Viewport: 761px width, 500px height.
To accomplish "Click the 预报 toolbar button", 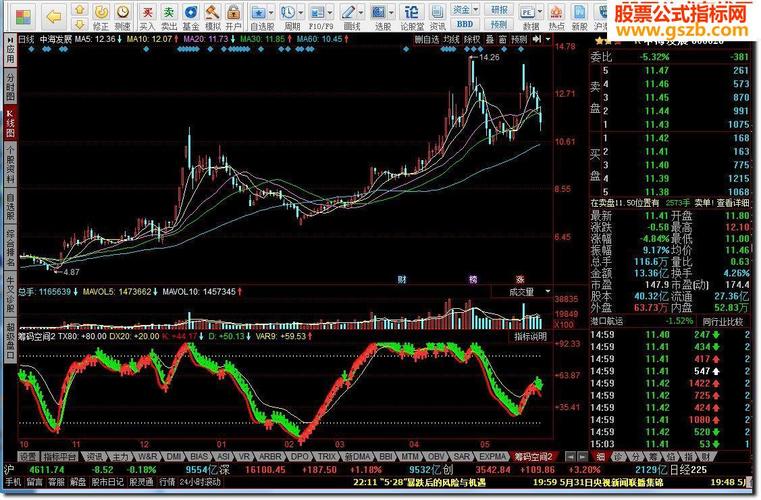I will [x=499, y=24].
